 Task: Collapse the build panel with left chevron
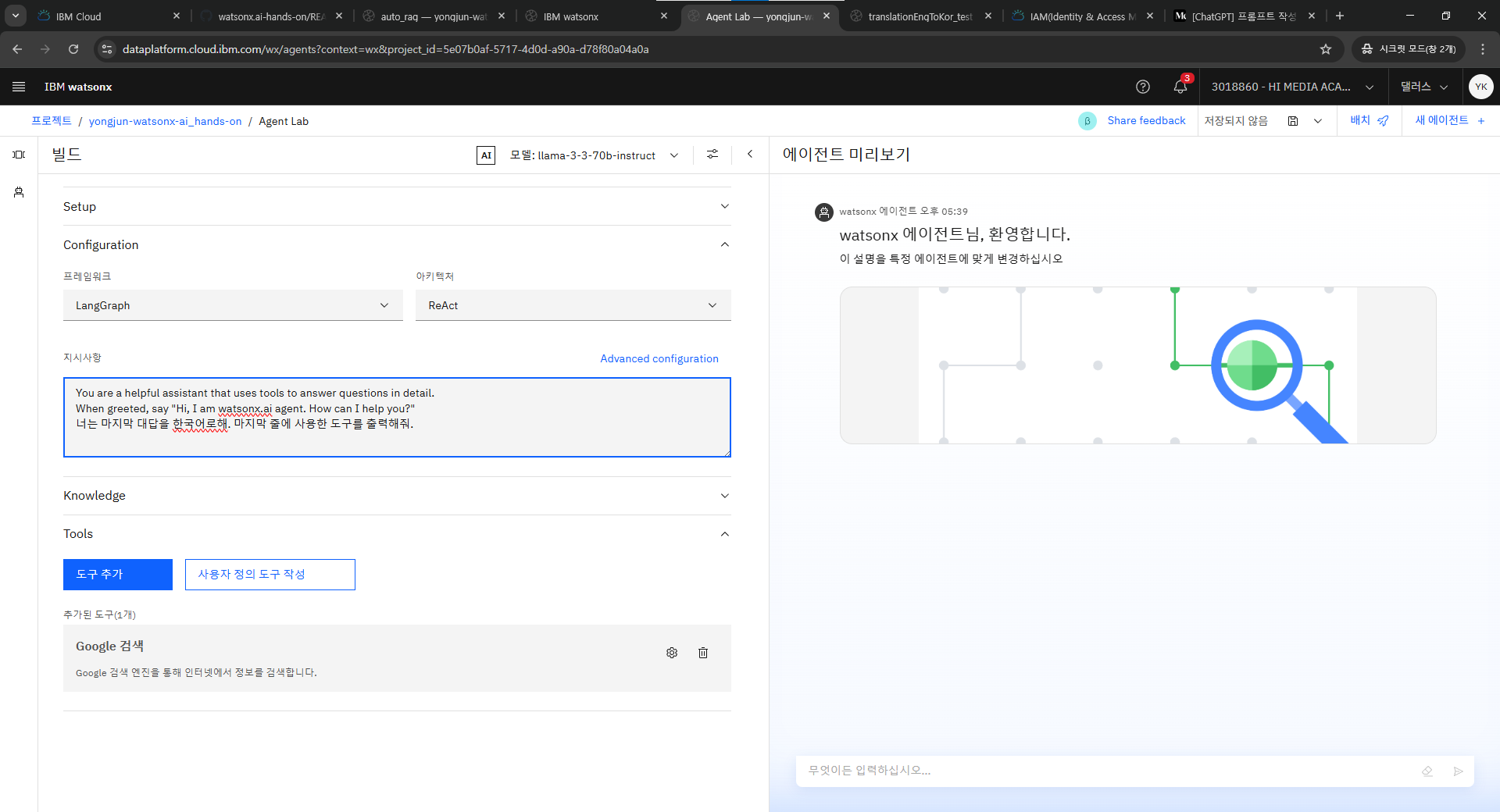(x=750, y=155)
